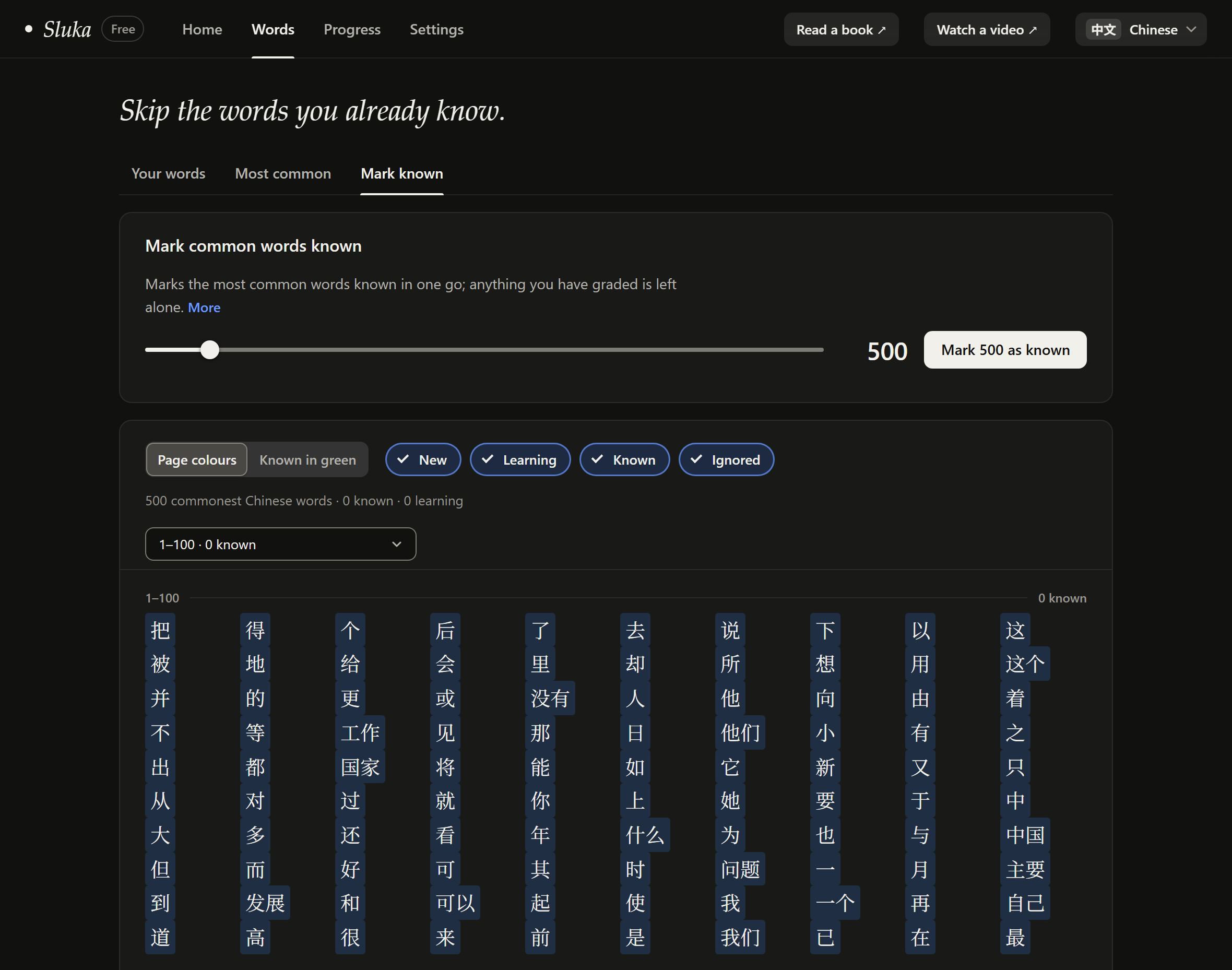This screenshot has width=1232, height=970.
Task: Click the word 高
Action: tap(255, 937)
